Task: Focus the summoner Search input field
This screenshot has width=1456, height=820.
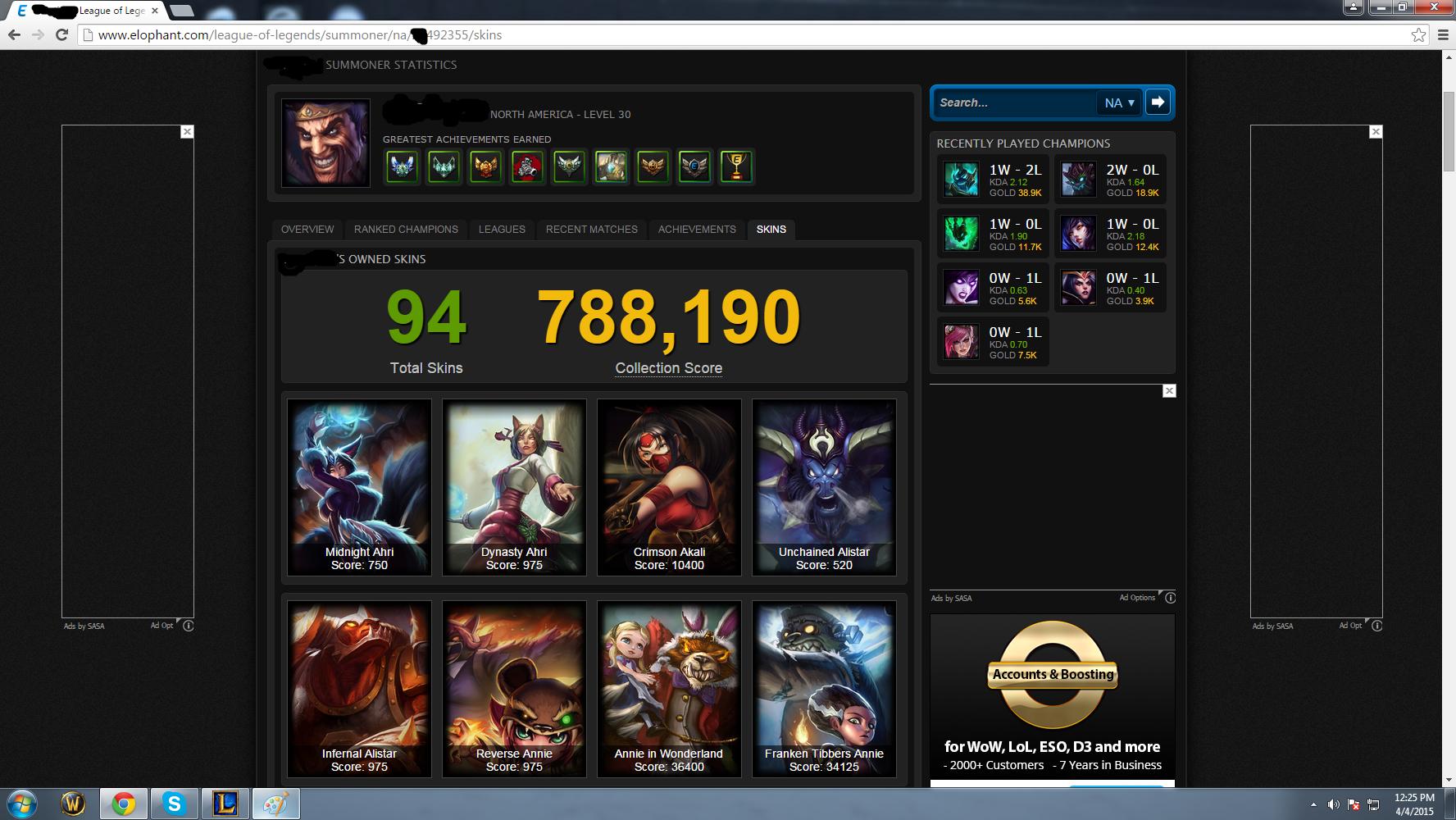Action: point(1015,102)
